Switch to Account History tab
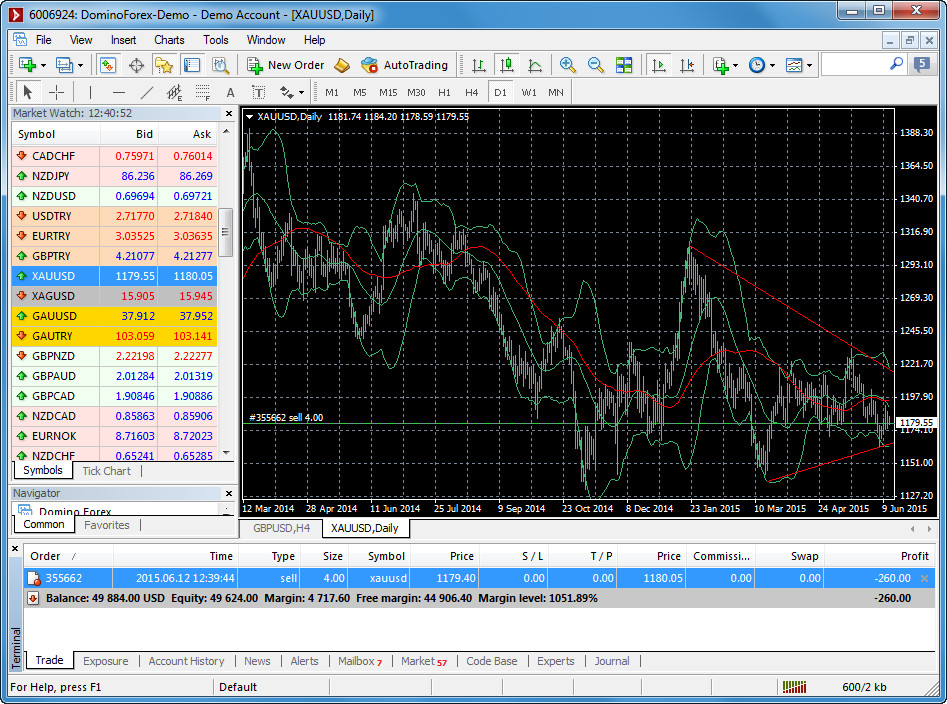This screenshot has height=704, width=947. coord(186,661)
